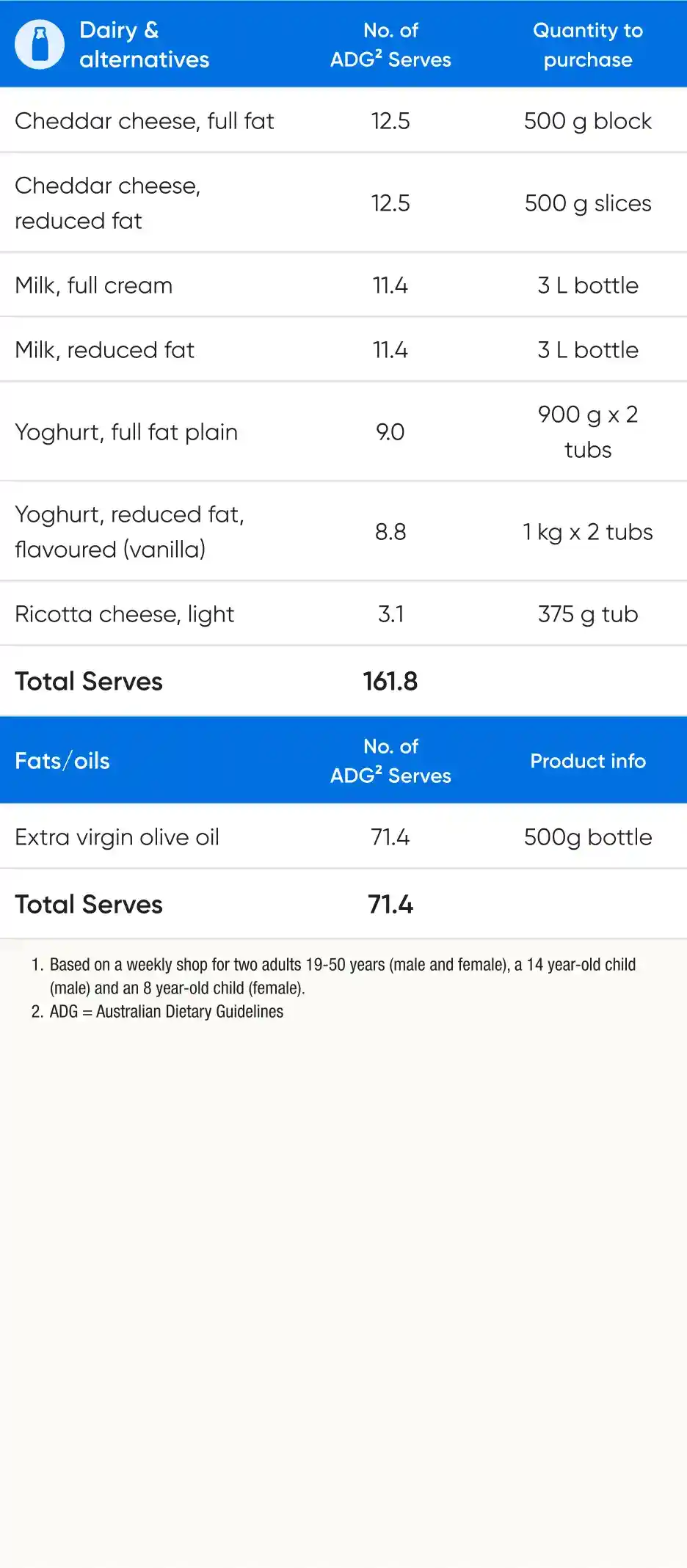687x1568 pixels.
Task: Select the "375 g tub" quantity cell
Action: [587, 613]
